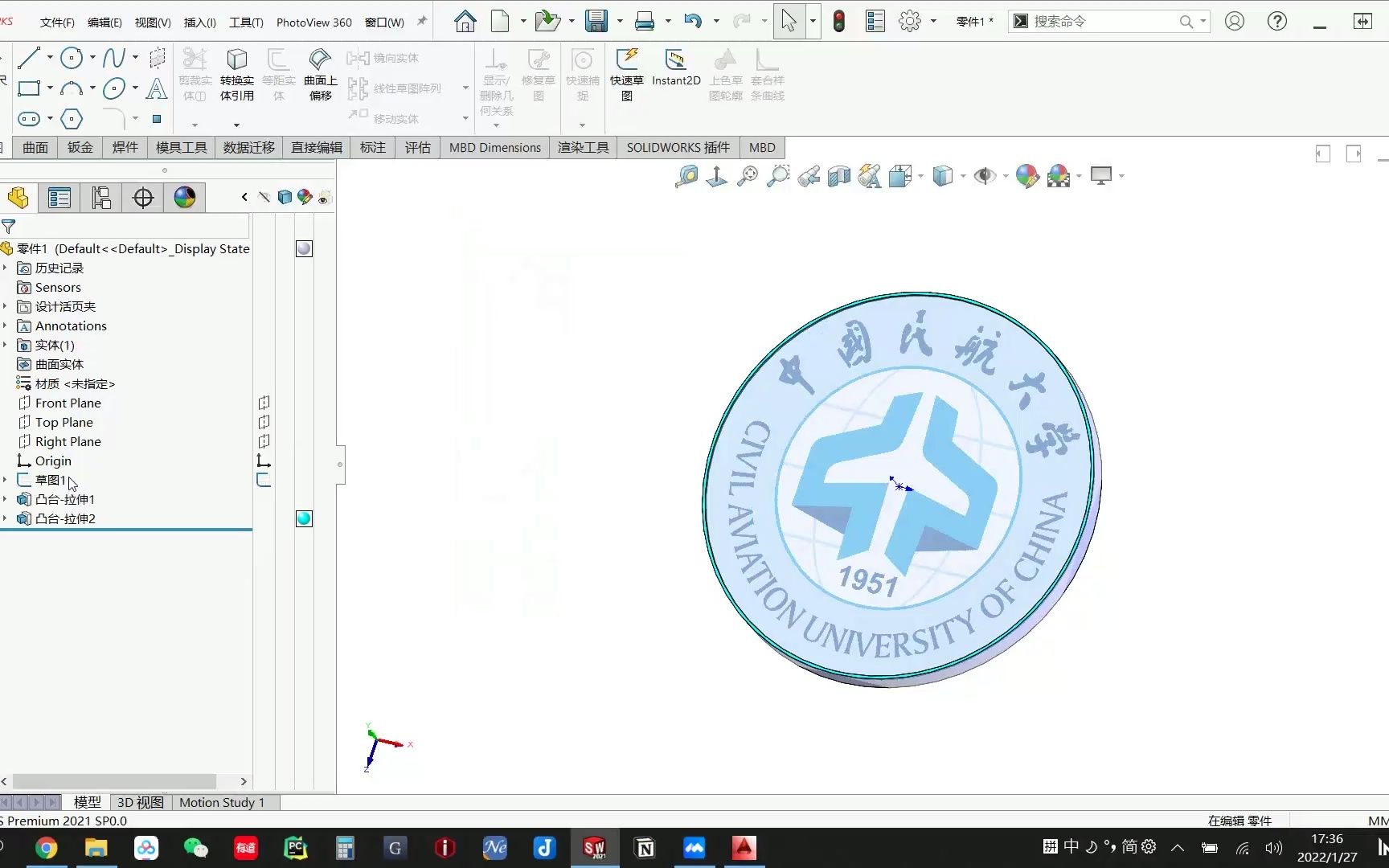Click Edit Appearance in view toolbar
Viewport: 1389px width, 868px height.
click(1027, 176)
